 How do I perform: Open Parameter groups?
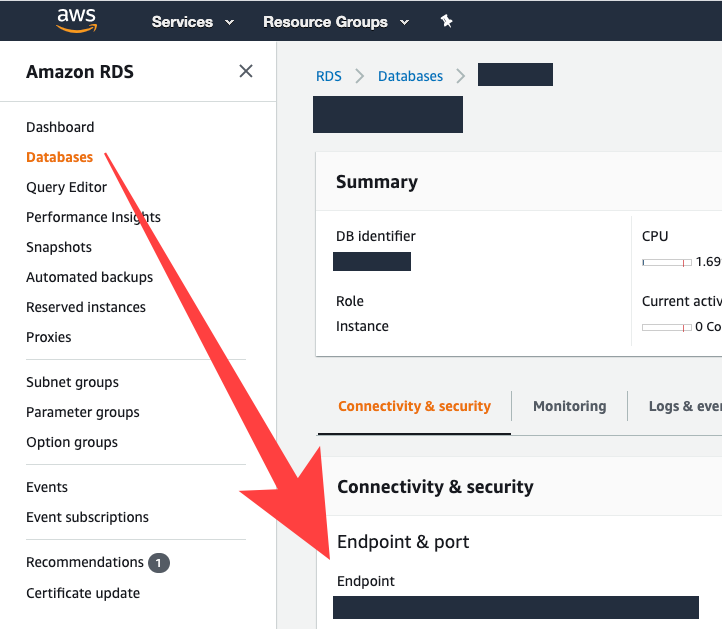click(x=83, y=412)
